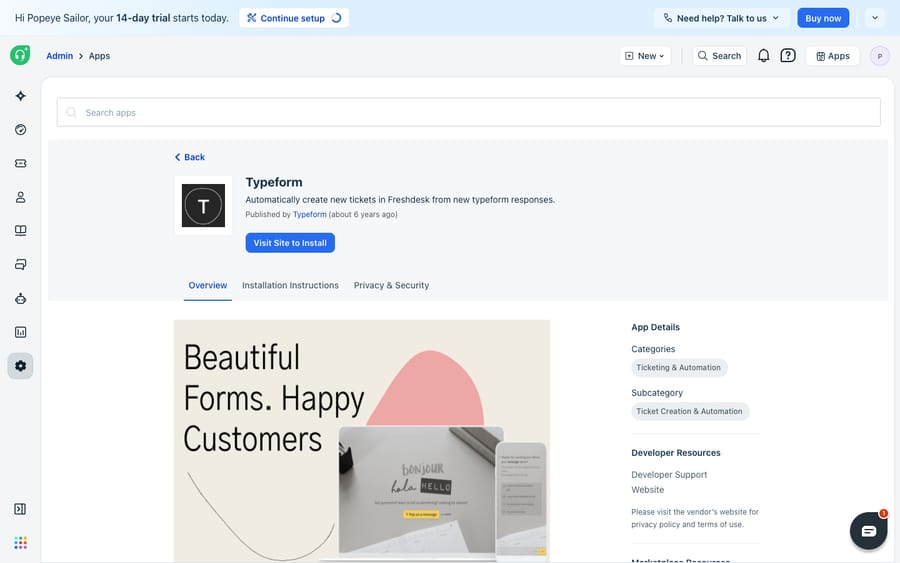Open the Contacts person icon in sidebar
The width and height of the screenshot is (900, 563).
[21, 197]
